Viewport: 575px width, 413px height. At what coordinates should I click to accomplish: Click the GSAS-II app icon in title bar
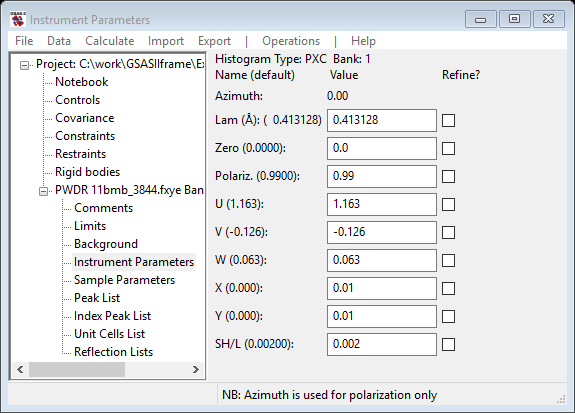click(18, 19)
